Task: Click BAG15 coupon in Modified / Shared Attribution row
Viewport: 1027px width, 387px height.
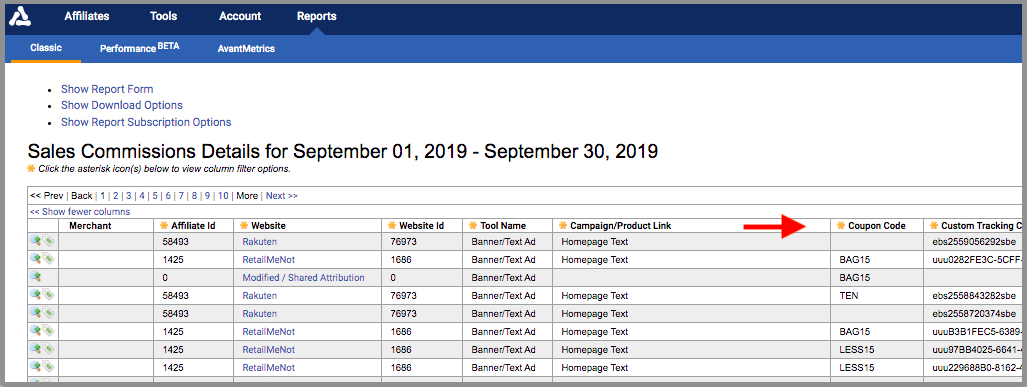Action: point(855,278)
